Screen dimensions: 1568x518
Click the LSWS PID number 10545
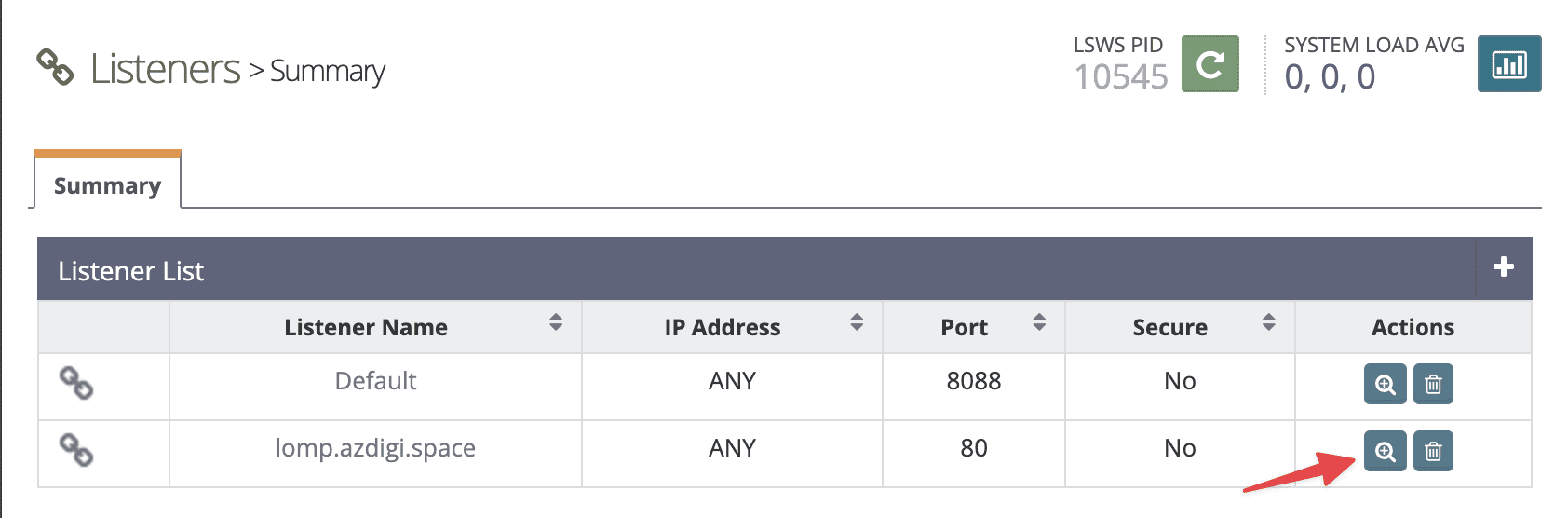pos(1120,76)
